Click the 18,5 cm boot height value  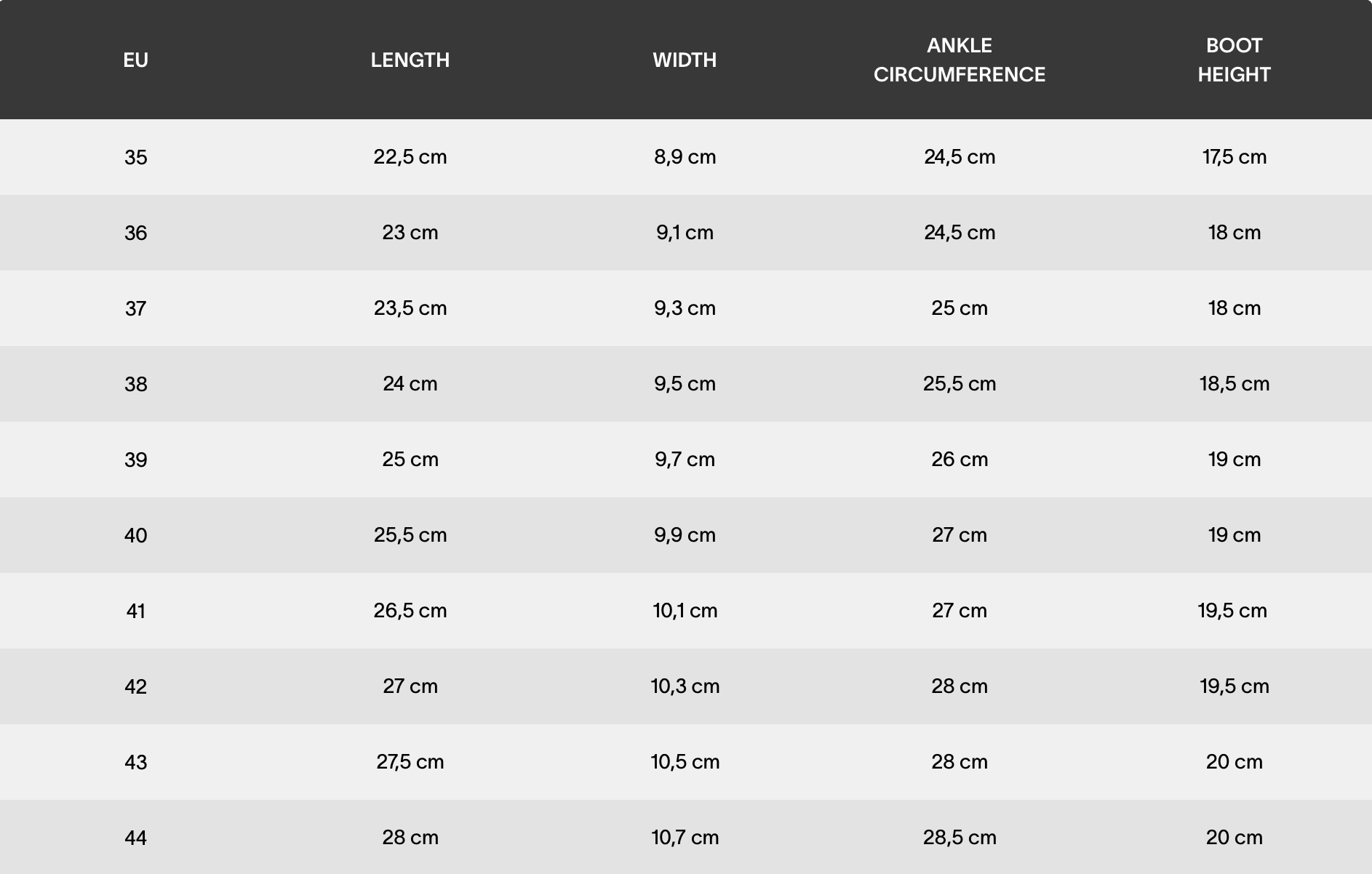1234,384
